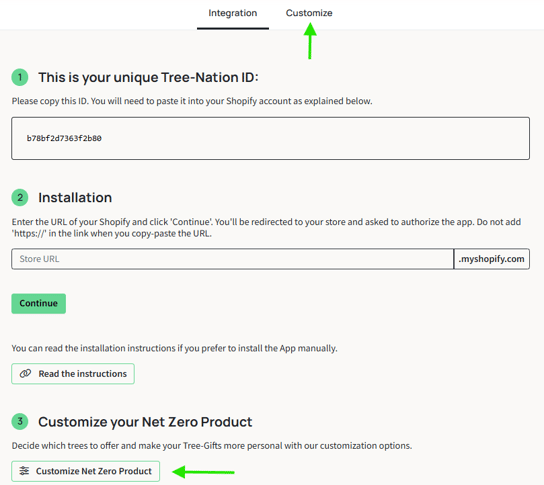Click the green Continue button
Viewport: 544px width, 485px height.
(x=39, y=304)
